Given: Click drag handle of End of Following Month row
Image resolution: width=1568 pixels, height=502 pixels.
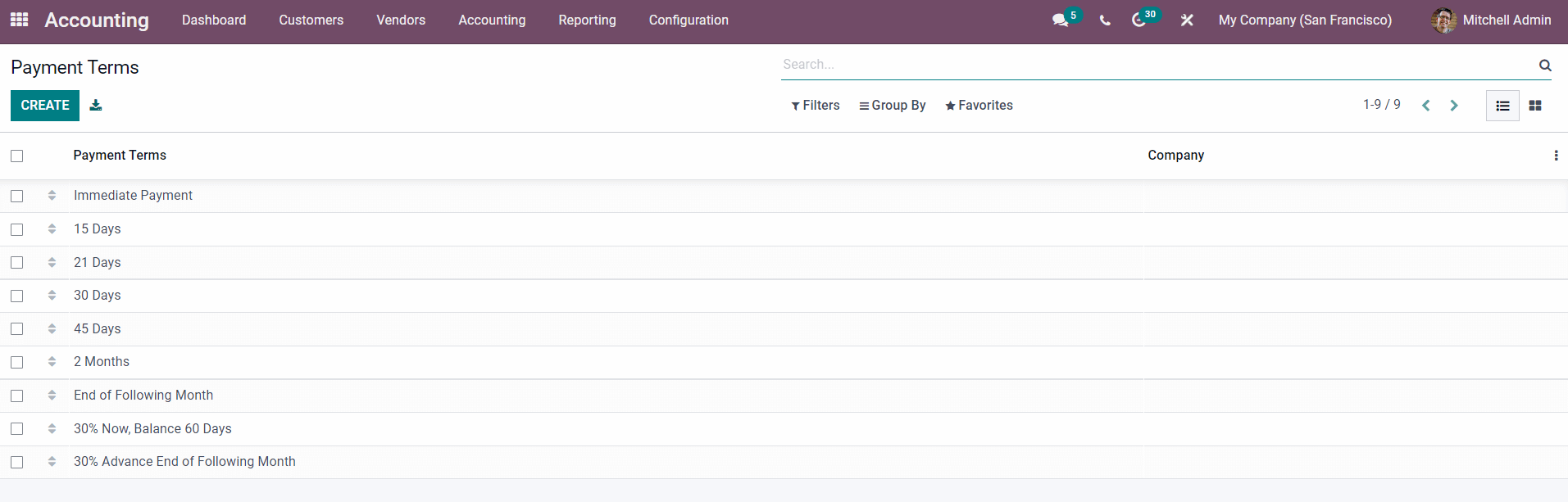Looking at the screenshot, I should click(52, 395).
